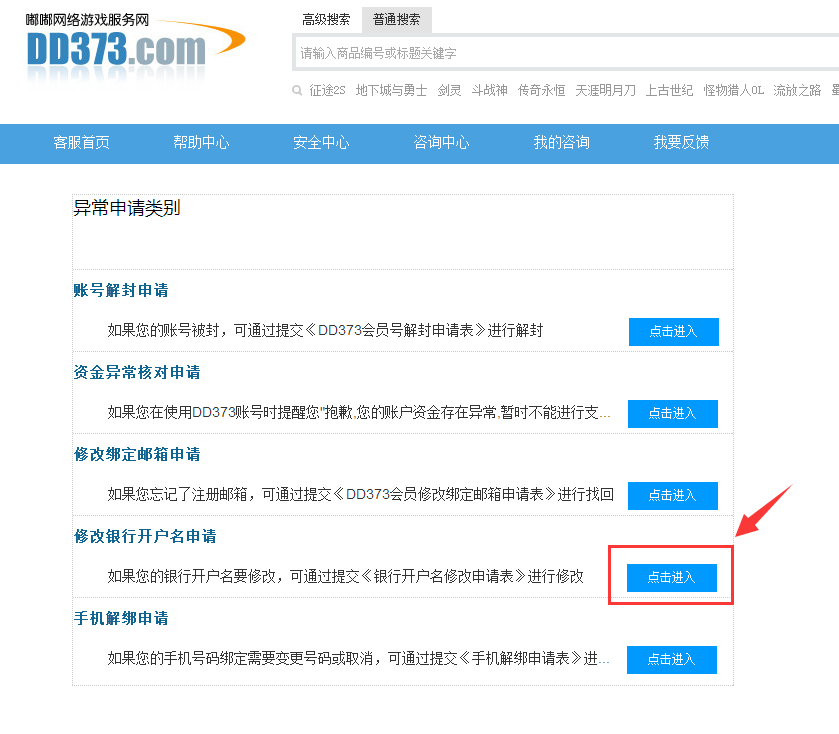The image size is (839, 734).
Task: Click the search magnifier icon
Action: click(x=297, y=90)
